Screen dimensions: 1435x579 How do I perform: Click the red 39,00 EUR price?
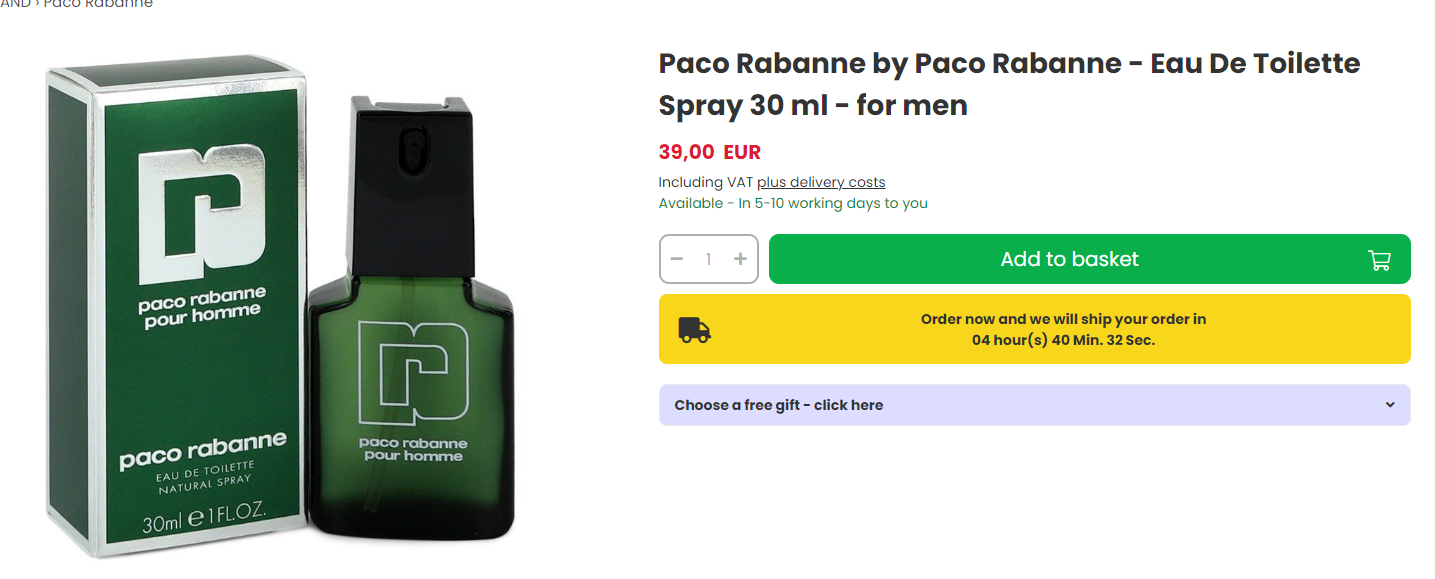[x=709, y=152]
